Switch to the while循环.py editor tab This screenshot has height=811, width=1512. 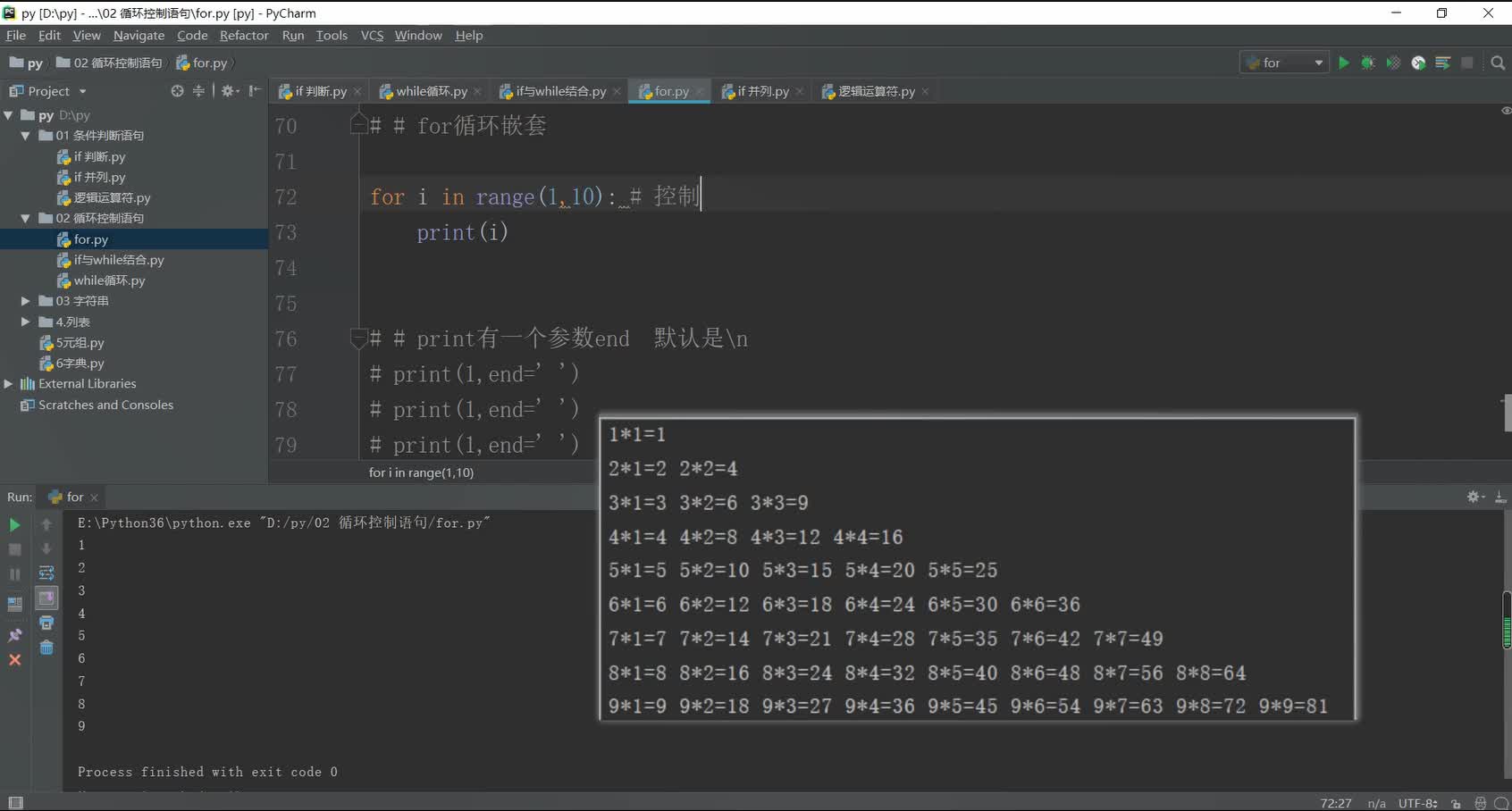pyautogui.click(x=432, y=91)
